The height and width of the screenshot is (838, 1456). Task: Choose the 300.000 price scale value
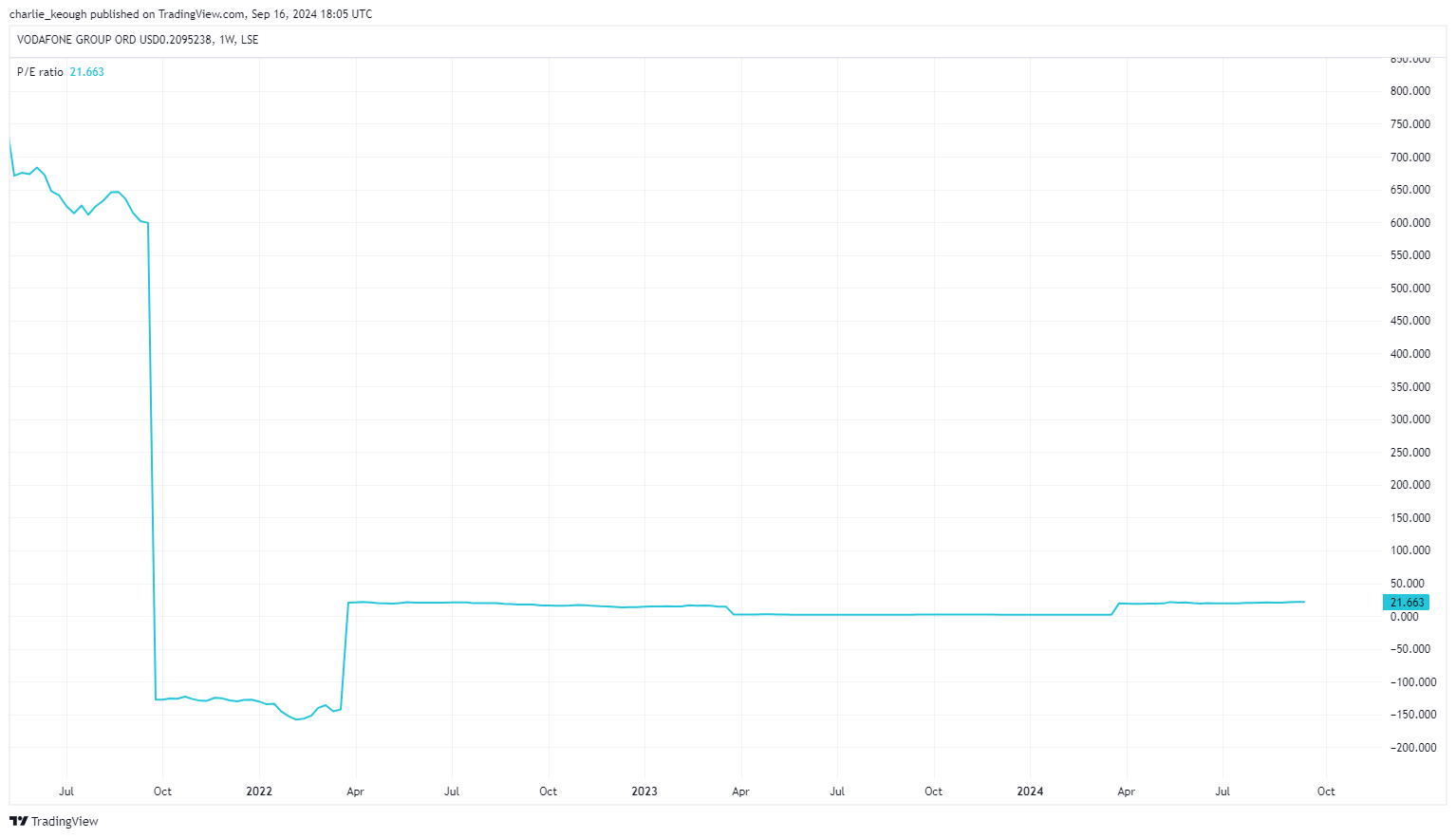[x=1409, y=419]
